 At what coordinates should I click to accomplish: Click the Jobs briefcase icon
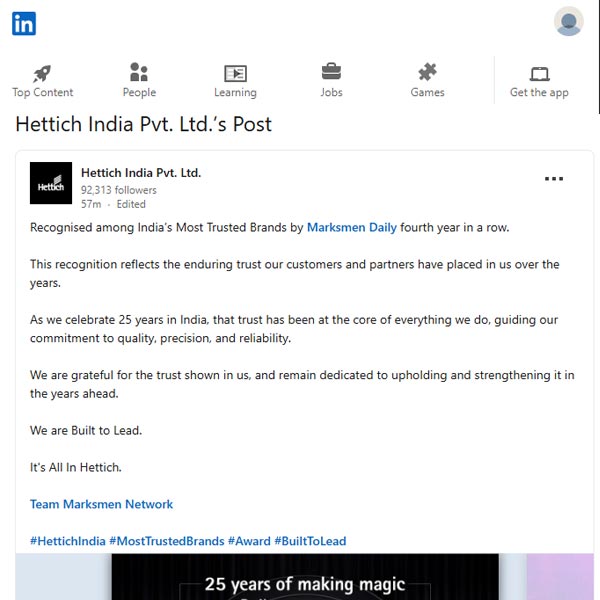(x=331, y=72)
